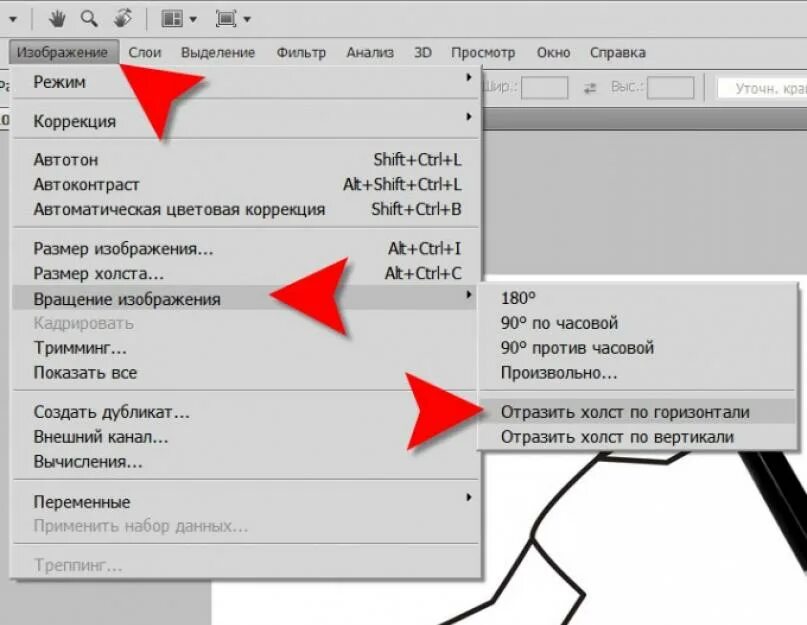
Task: Click the Шир. width input field
Action: [x=545, y=88]
